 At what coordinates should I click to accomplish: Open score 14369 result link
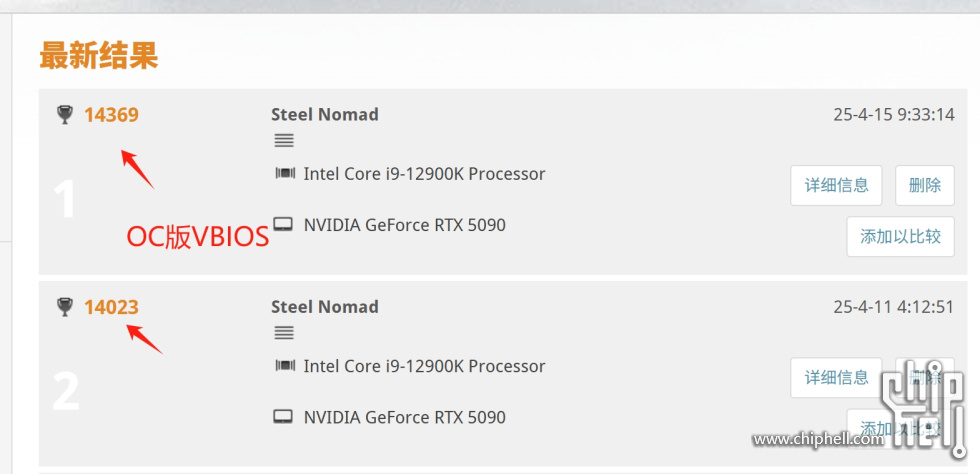[x=111, y=115]
